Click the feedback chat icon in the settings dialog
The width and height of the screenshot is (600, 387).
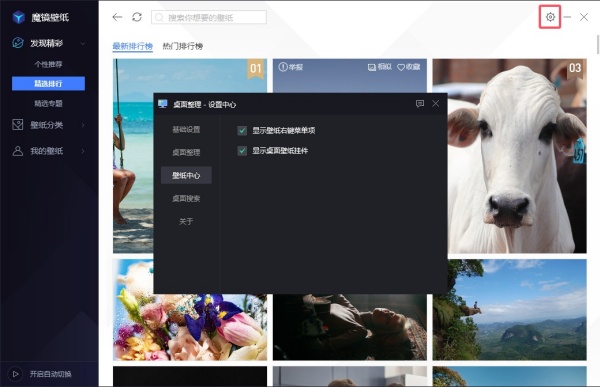click(420, 104)
